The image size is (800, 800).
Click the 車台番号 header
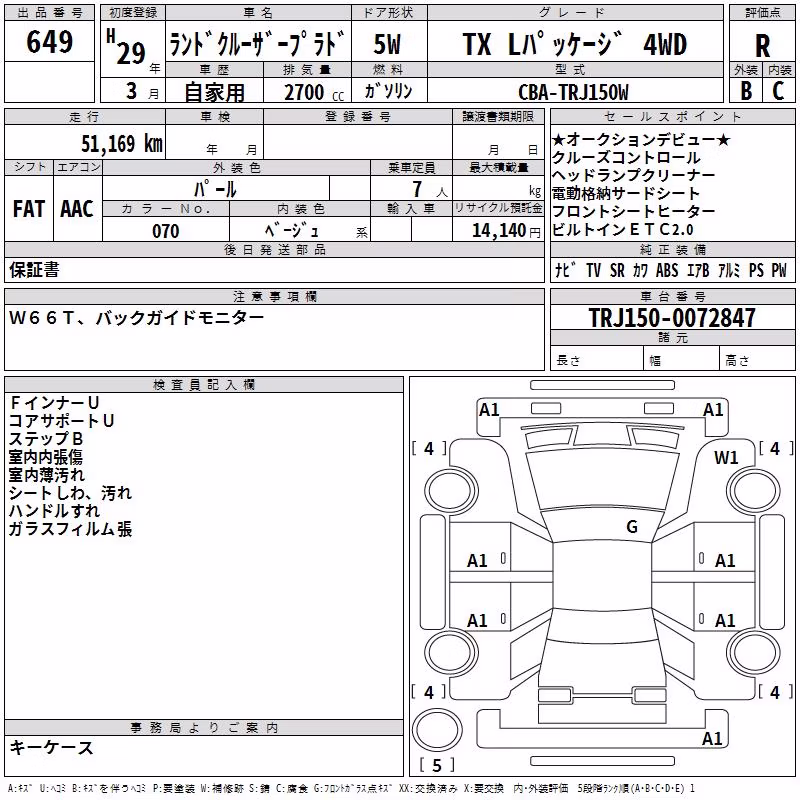click(673, 296)
